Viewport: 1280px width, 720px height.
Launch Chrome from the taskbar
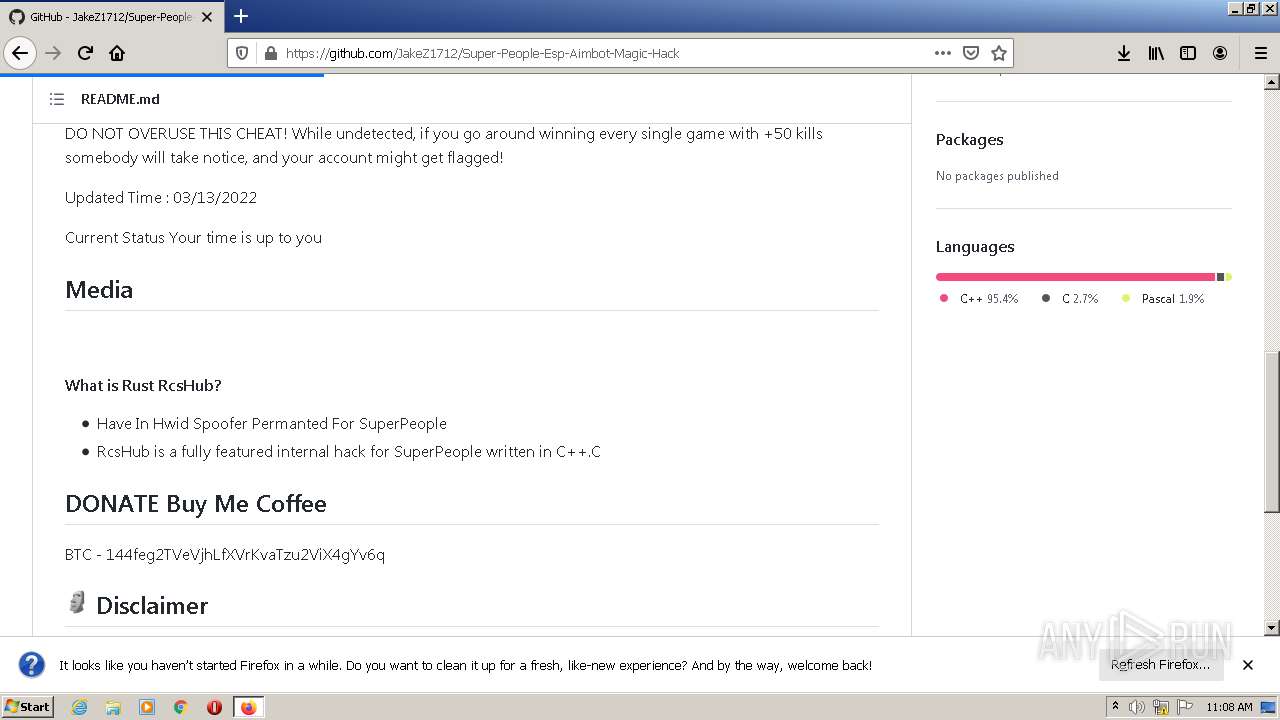click(181, 707)
